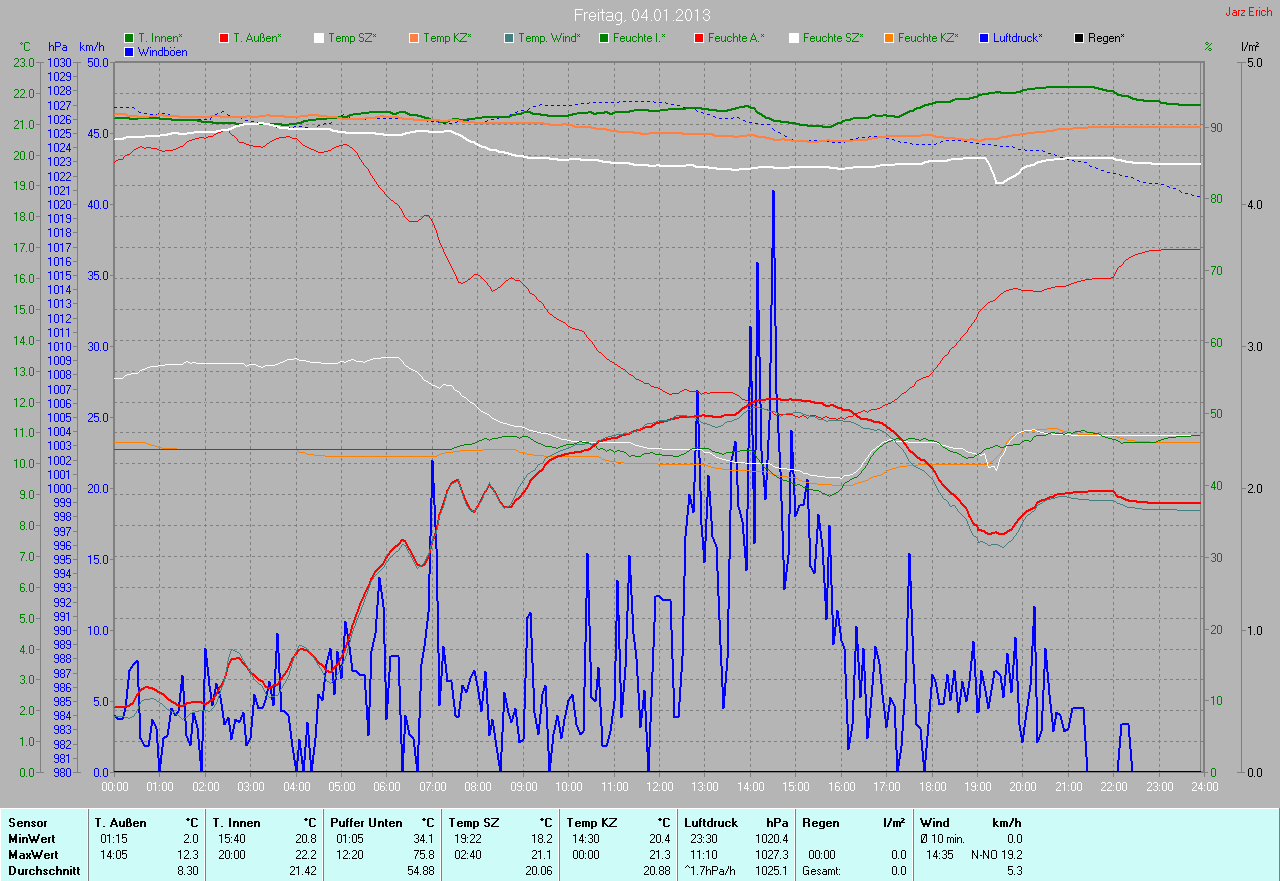This screenshot has height=881, width=1280.
Task: Click the Jarz Erich label
Action: pyautogui.click(x=1249, y=12)
